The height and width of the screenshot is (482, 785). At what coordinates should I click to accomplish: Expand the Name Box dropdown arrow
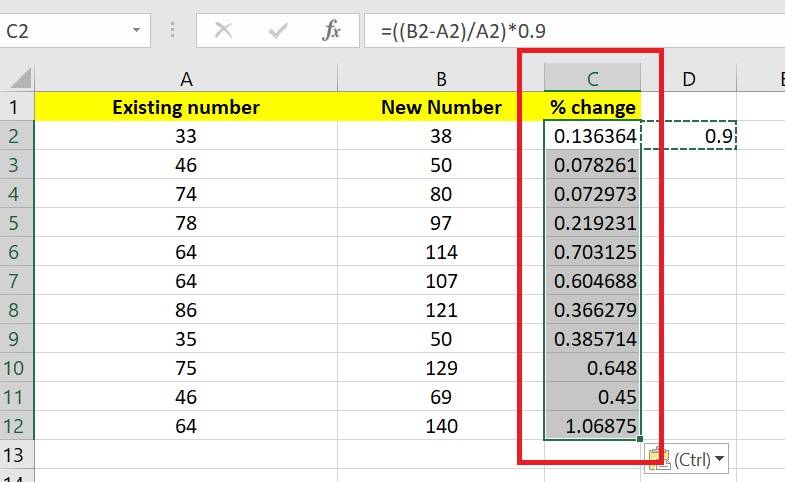click(136, 31)
